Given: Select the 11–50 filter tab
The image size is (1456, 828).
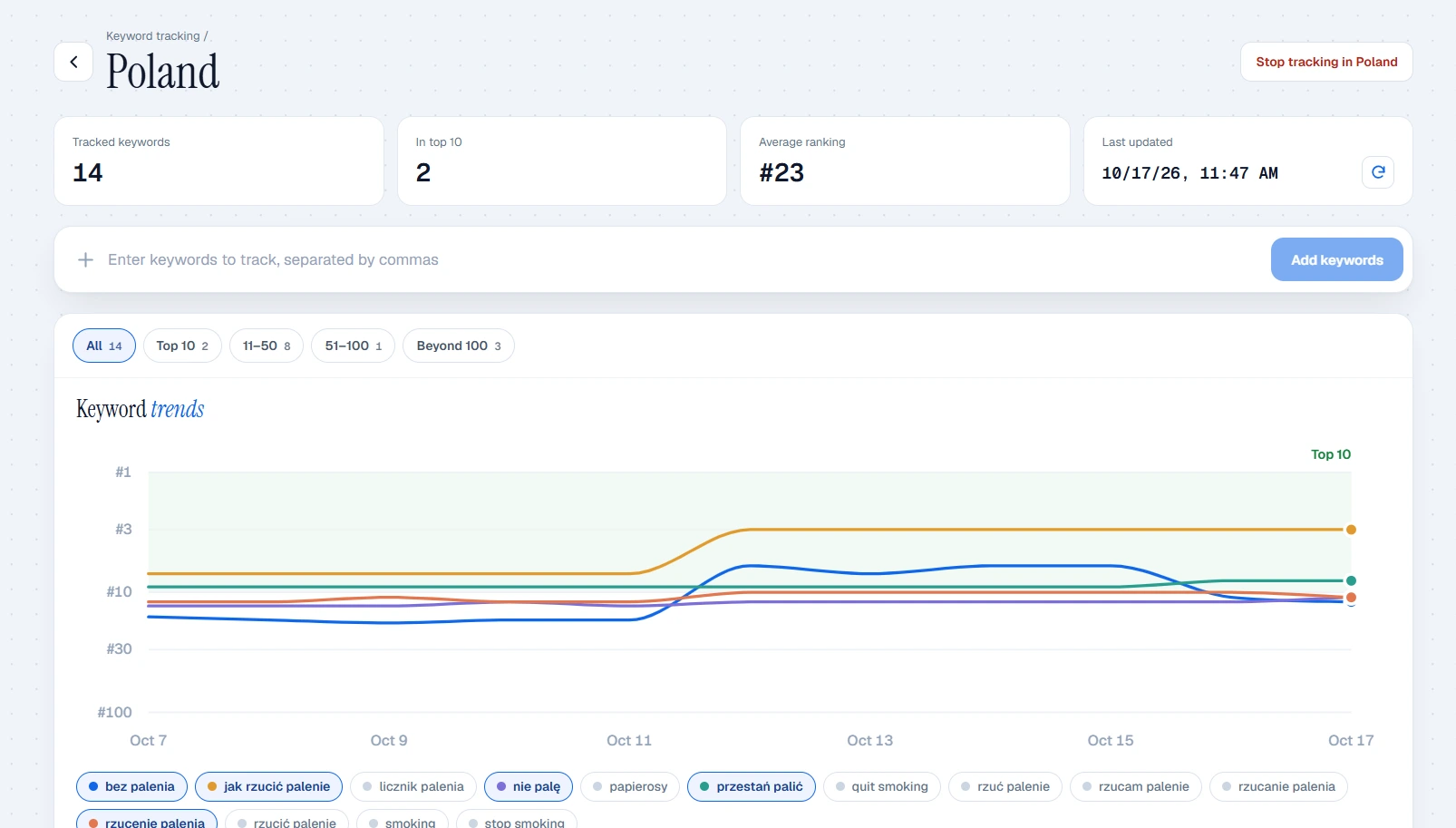Looking at the screenshot, I should [267, 346].
